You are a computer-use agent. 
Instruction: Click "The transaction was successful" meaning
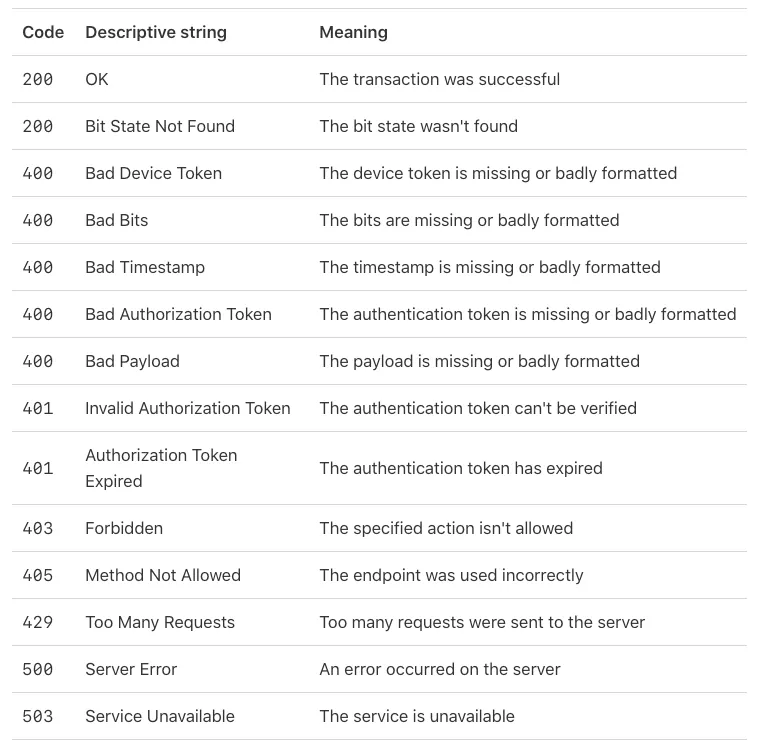439,79
